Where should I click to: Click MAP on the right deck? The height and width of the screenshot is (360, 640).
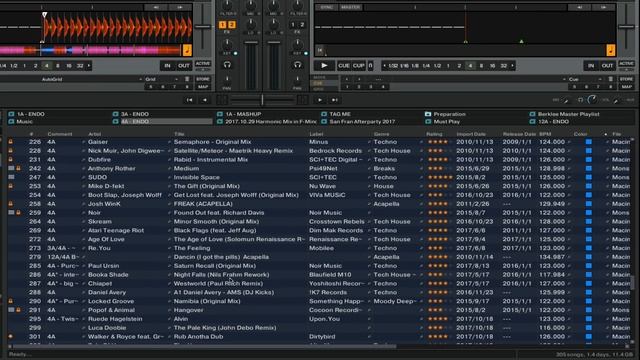627,87
